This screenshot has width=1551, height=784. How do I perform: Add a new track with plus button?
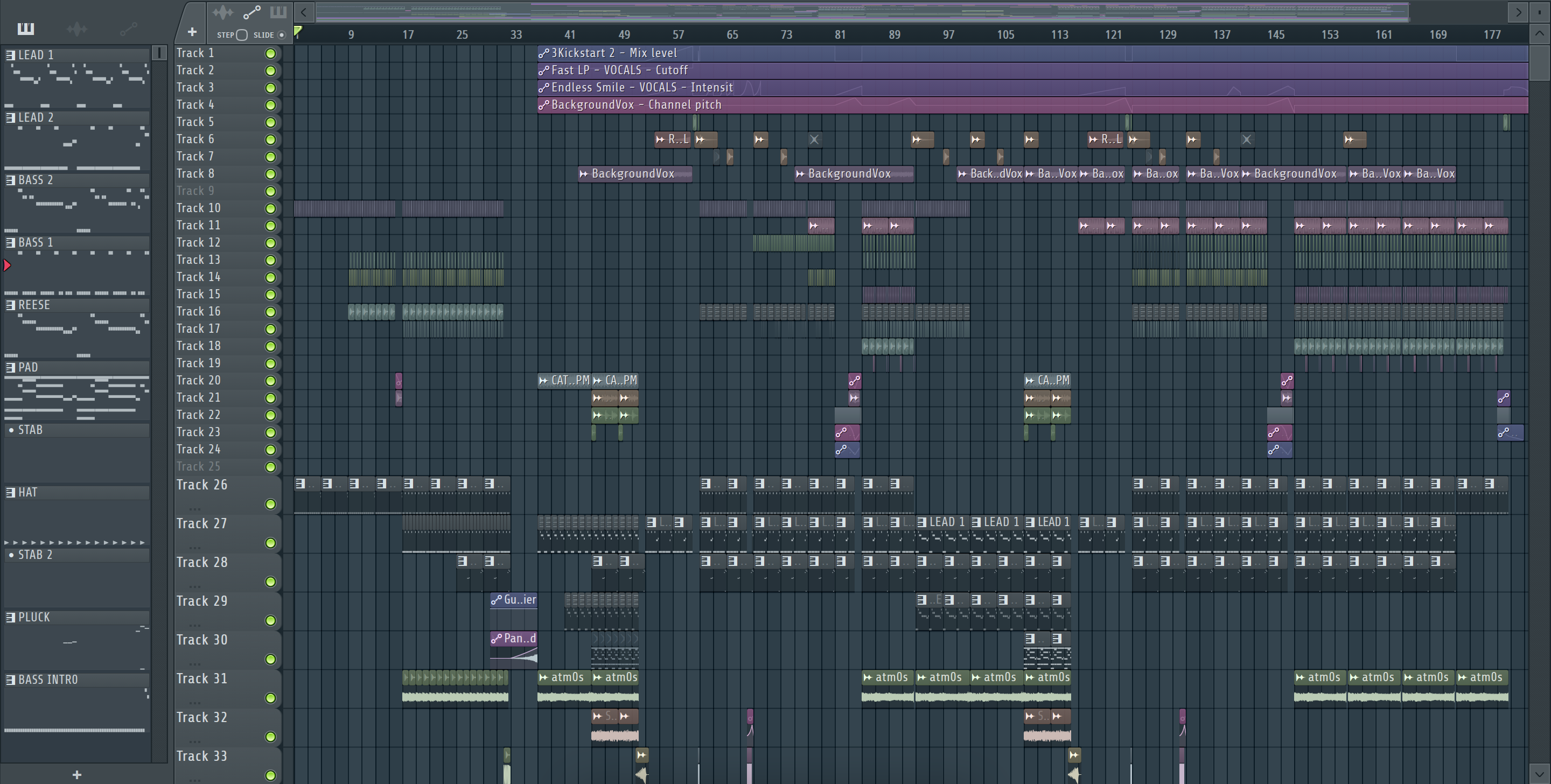pos(192,32)
